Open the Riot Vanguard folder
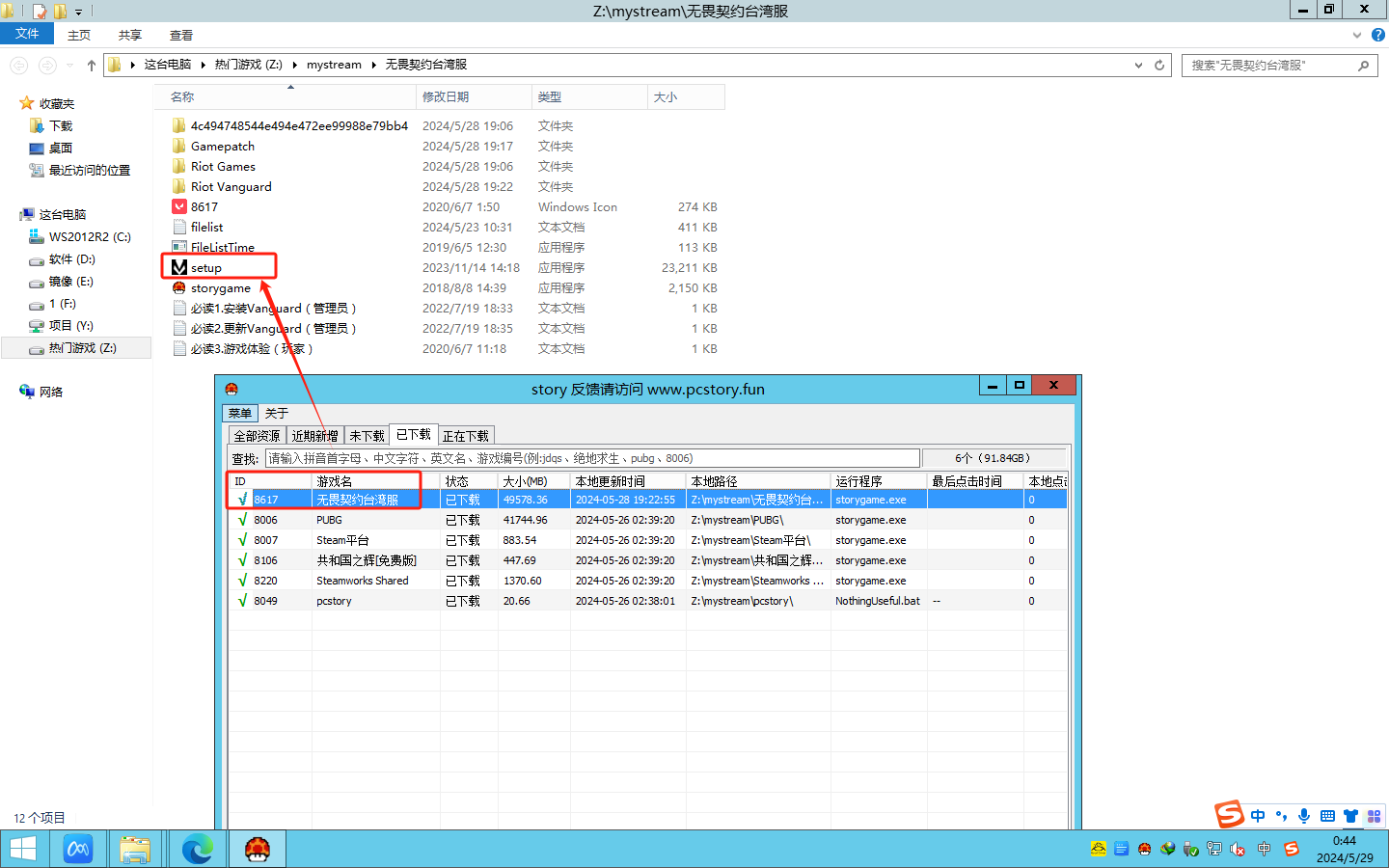This screenshot has height=868, width=1389. (x=231, y=186)
